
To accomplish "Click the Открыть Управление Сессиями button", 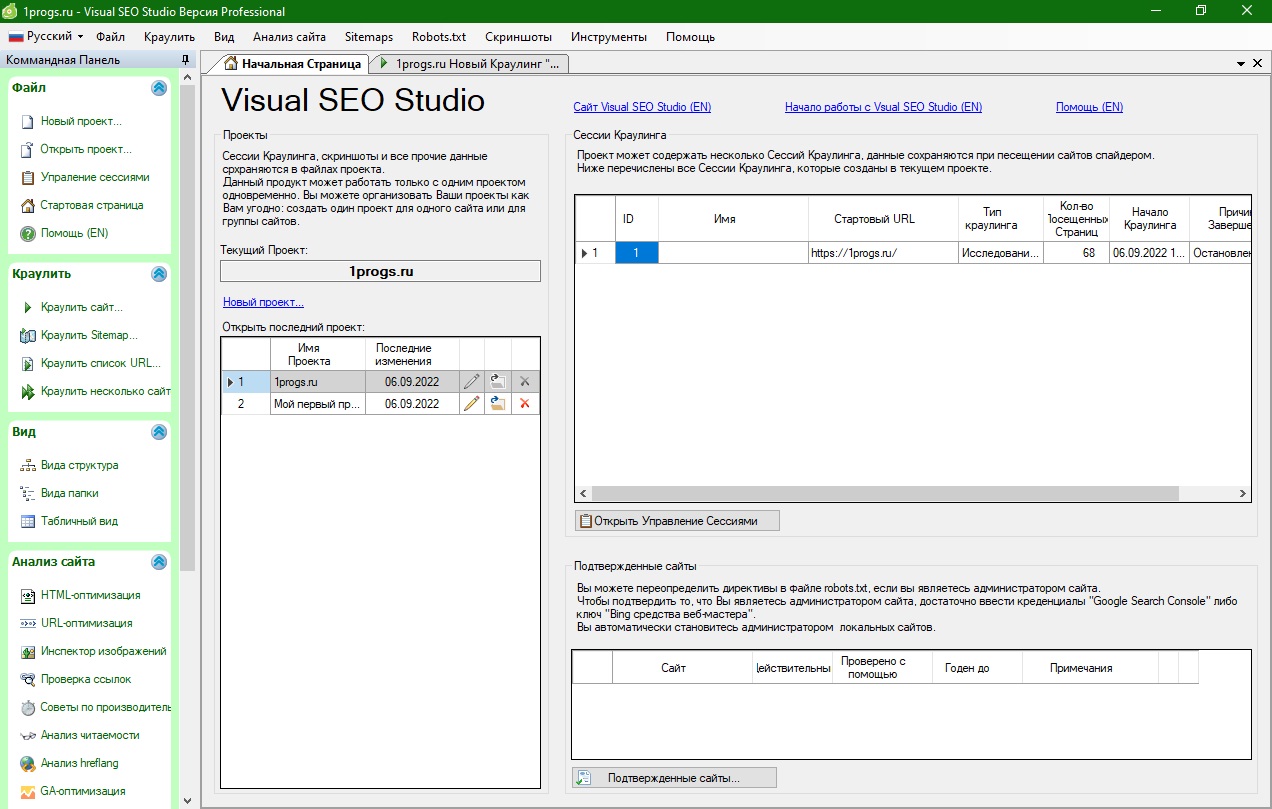I will pos(676,521).
